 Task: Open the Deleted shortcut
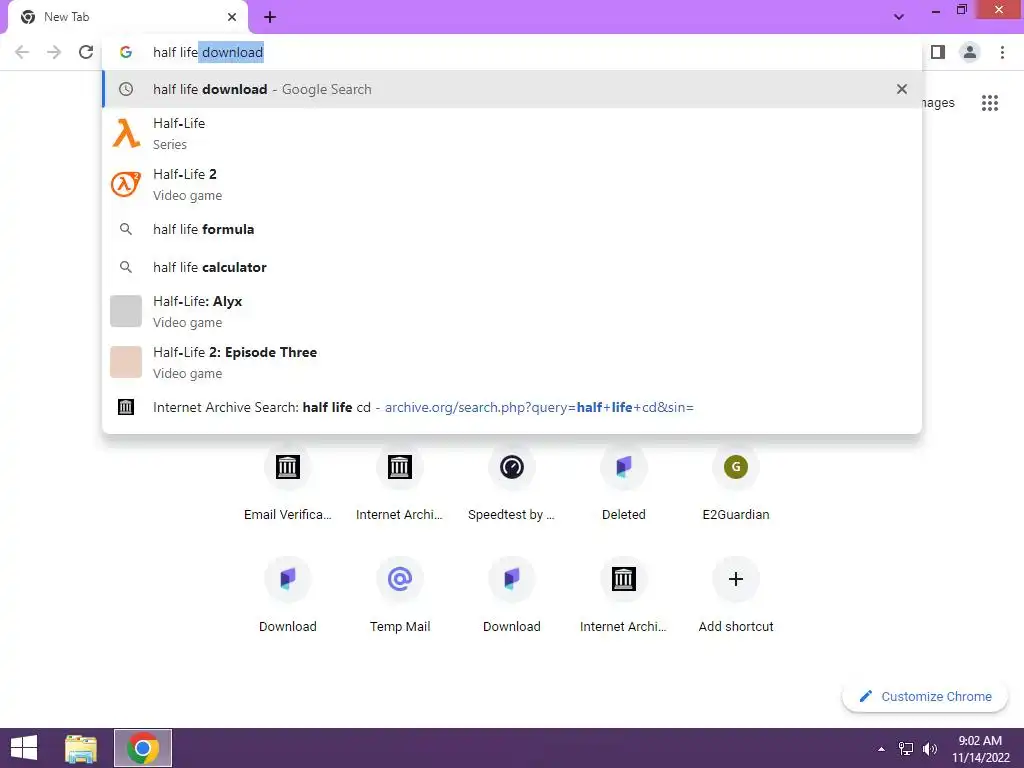click(x=624, y=484)
